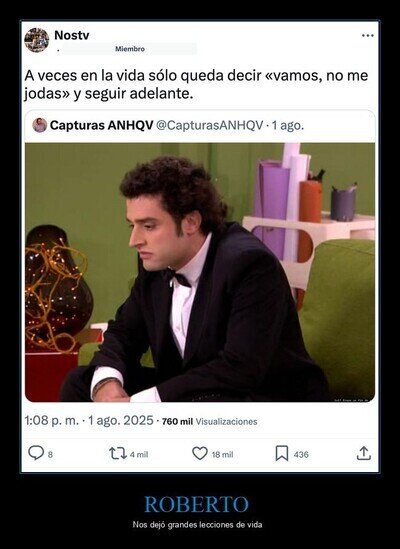Screen dimensions: 400x549
Task: Click the ROBERTO title caption
Action: point(196,504)
